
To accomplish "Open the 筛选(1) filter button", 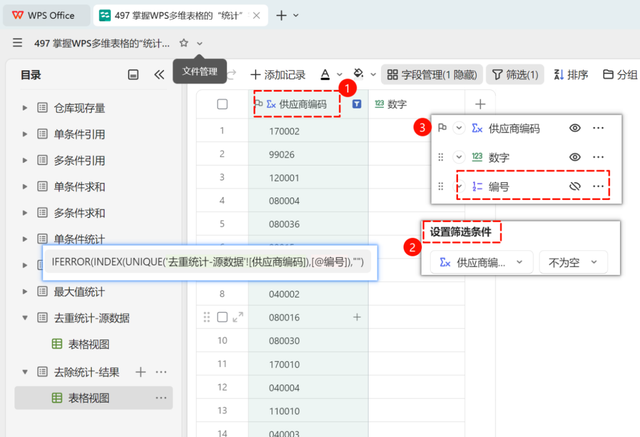I will coord(515,75).
